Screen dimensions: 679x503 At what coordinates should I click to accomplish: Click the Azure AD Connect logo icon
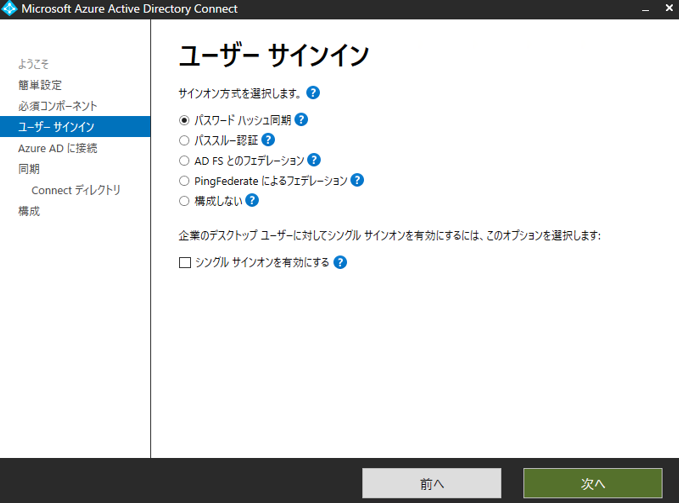point(10,9)
